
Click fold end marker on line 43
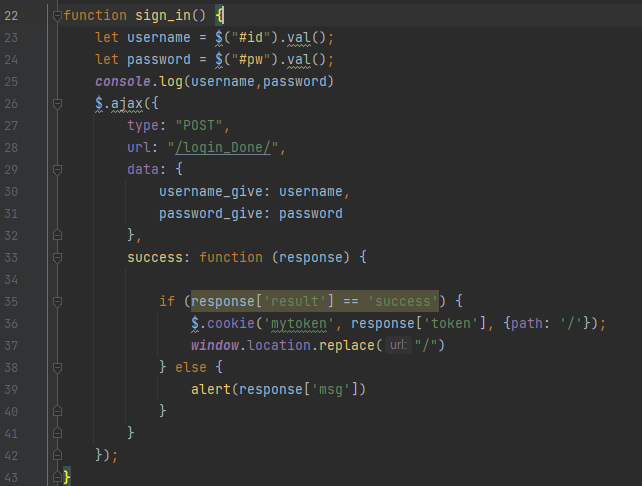(x=57, y=477)
